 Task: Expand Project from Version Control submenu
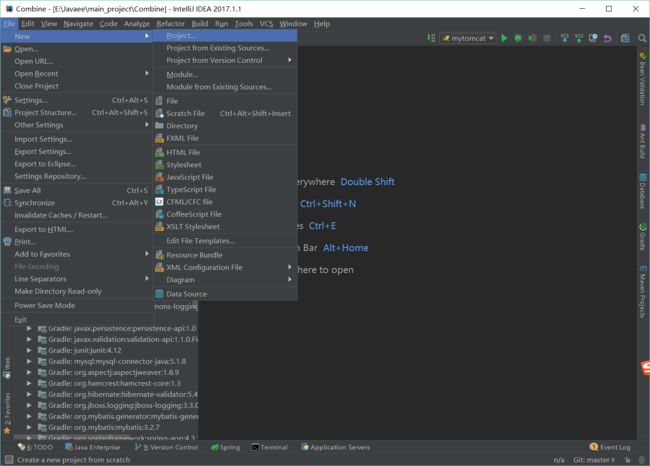pyautogui.click(x=225, y=61)
